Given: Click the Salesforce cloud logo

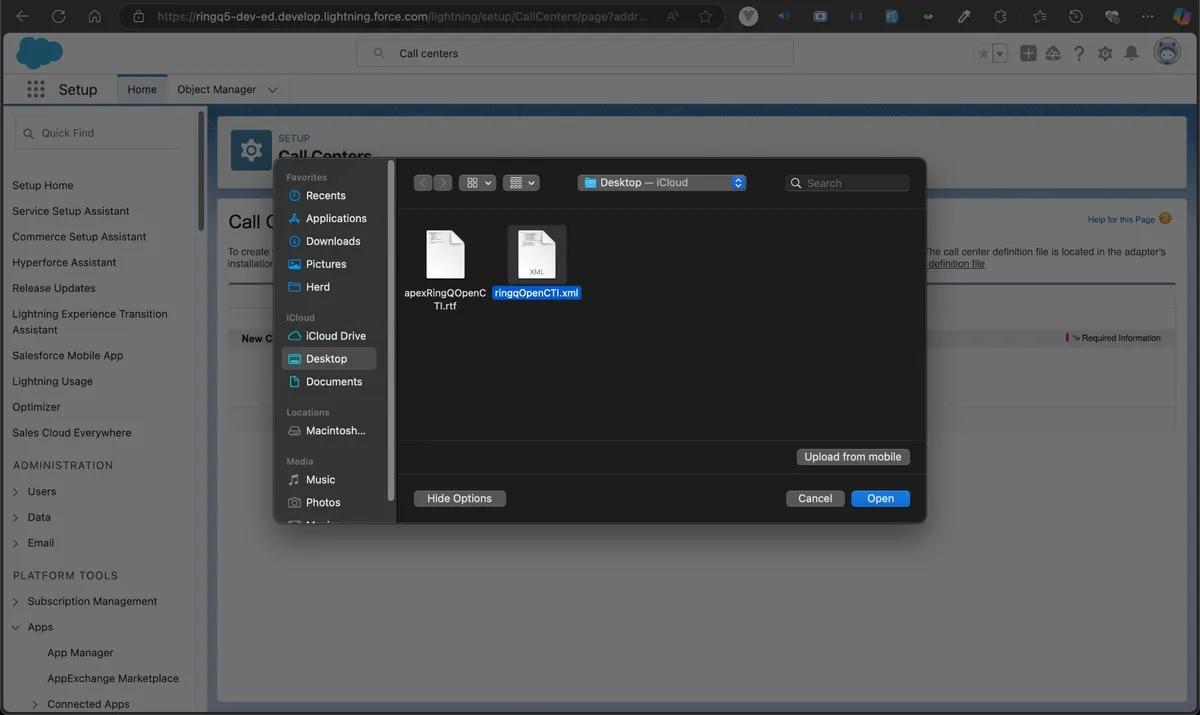Looking at the screenshot, I should (x=39, y=53).
